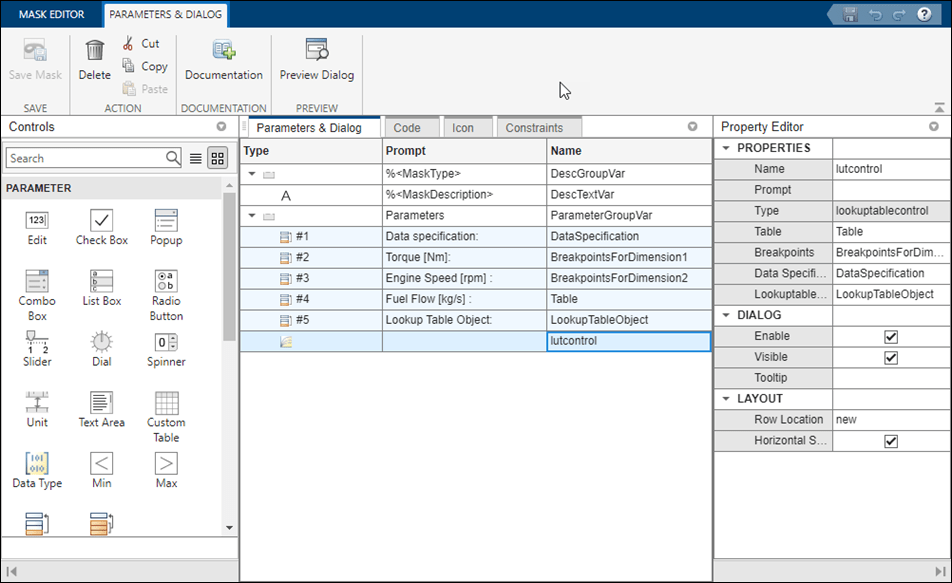
Task: Add a Dial control from the palette
Action: click(102, 343)
